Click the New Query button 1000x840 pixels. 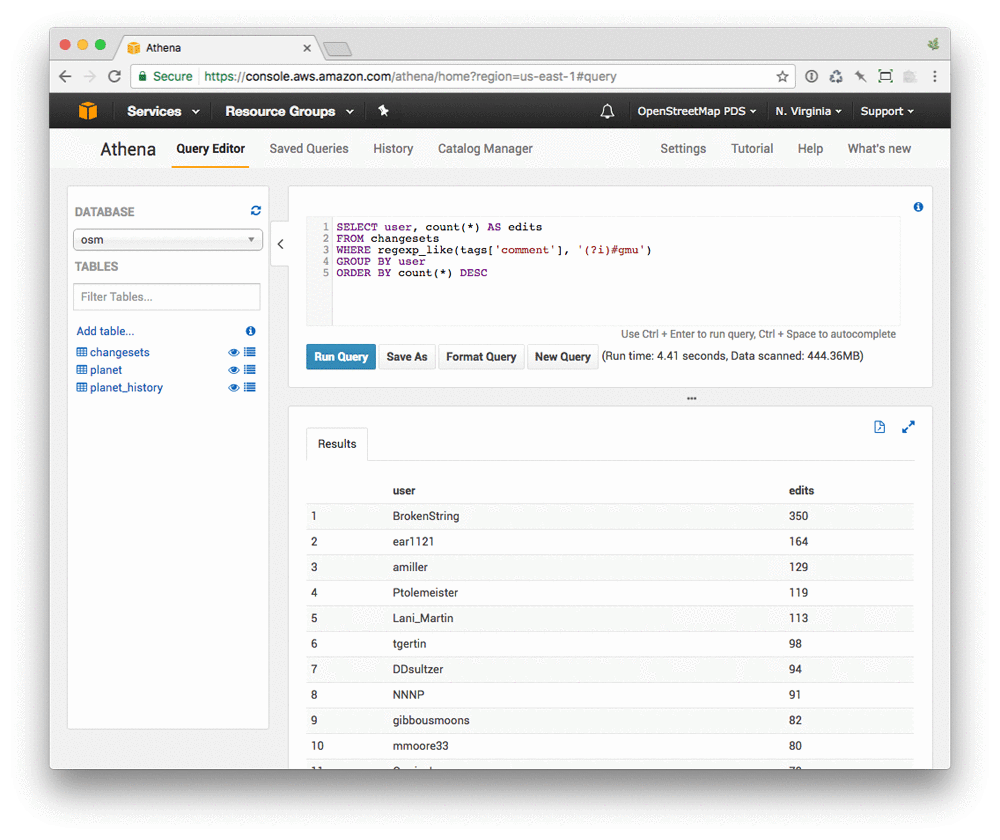tap(562, 357)
